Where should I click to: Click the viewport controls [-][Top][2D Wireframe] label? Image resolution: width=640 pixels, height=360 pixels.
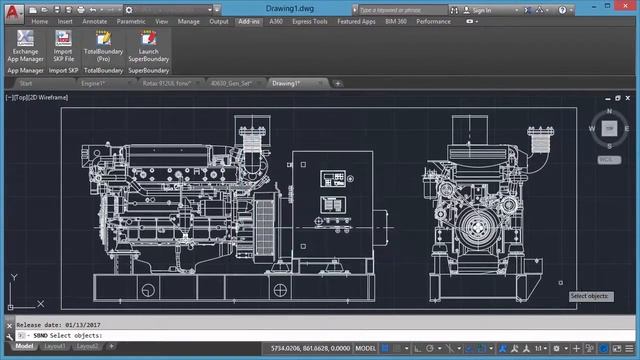[x=37, y=98]
